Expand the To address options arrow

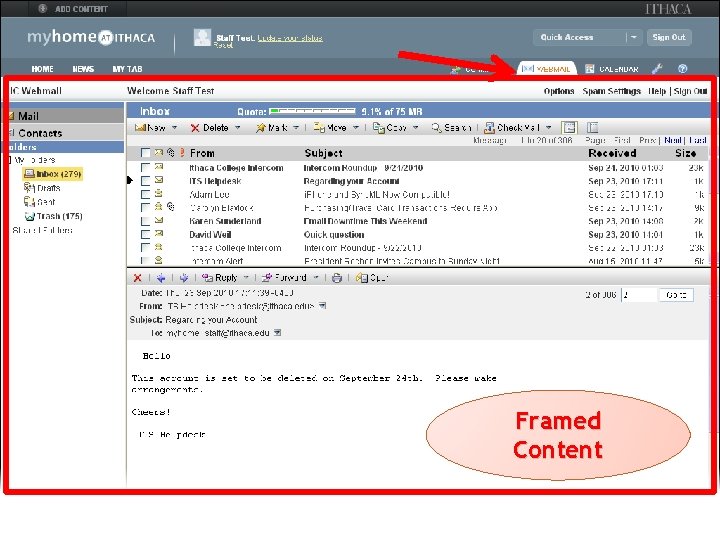pos(277,333)
